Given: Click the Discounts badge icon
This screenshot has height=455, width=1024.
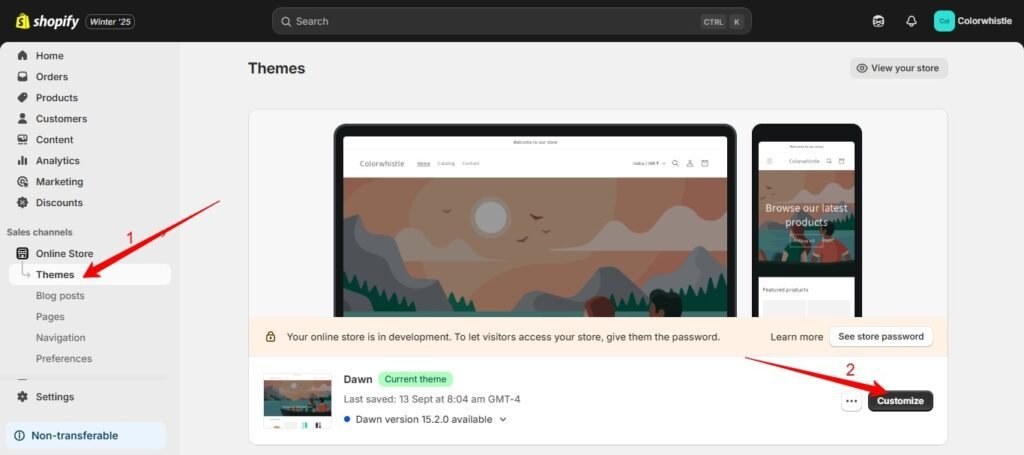Looking at the screenshot, I should 22,202.
